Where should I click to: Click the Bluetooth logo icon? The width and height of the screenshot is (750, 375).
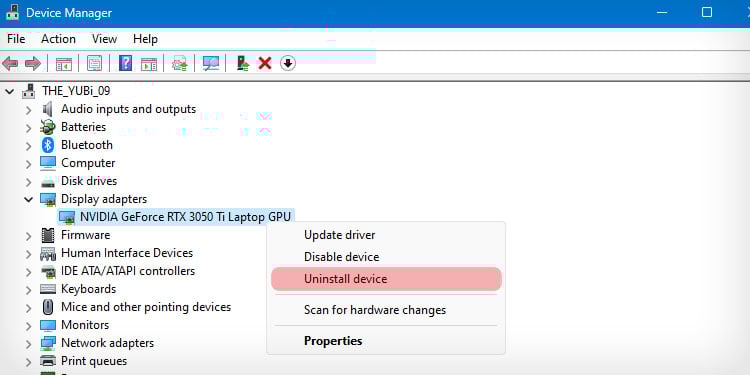click(x=47, y=145)
